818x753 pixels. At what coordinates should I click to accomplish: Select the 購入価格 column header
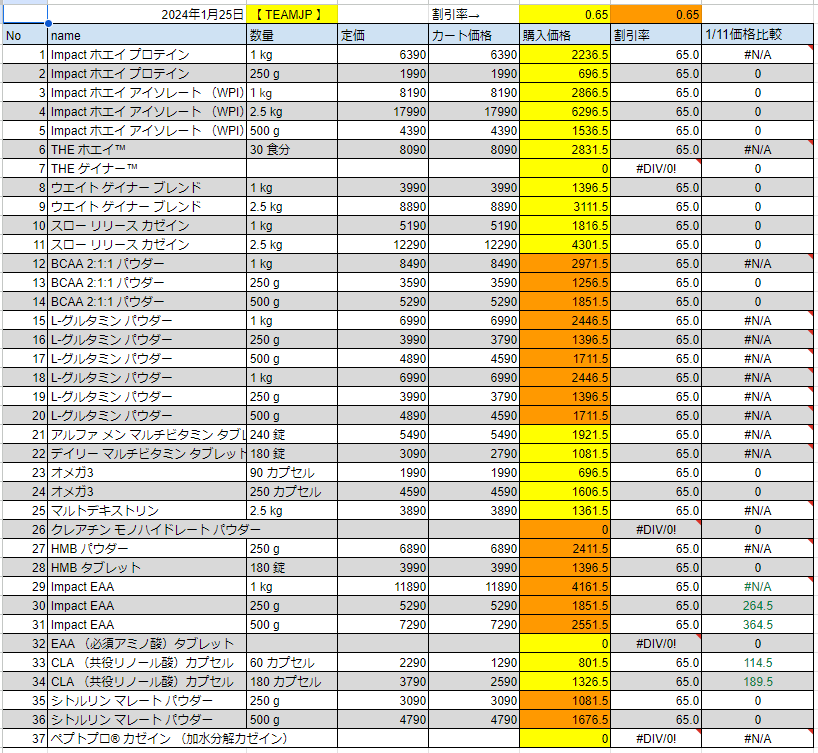[x=565, y=35]
